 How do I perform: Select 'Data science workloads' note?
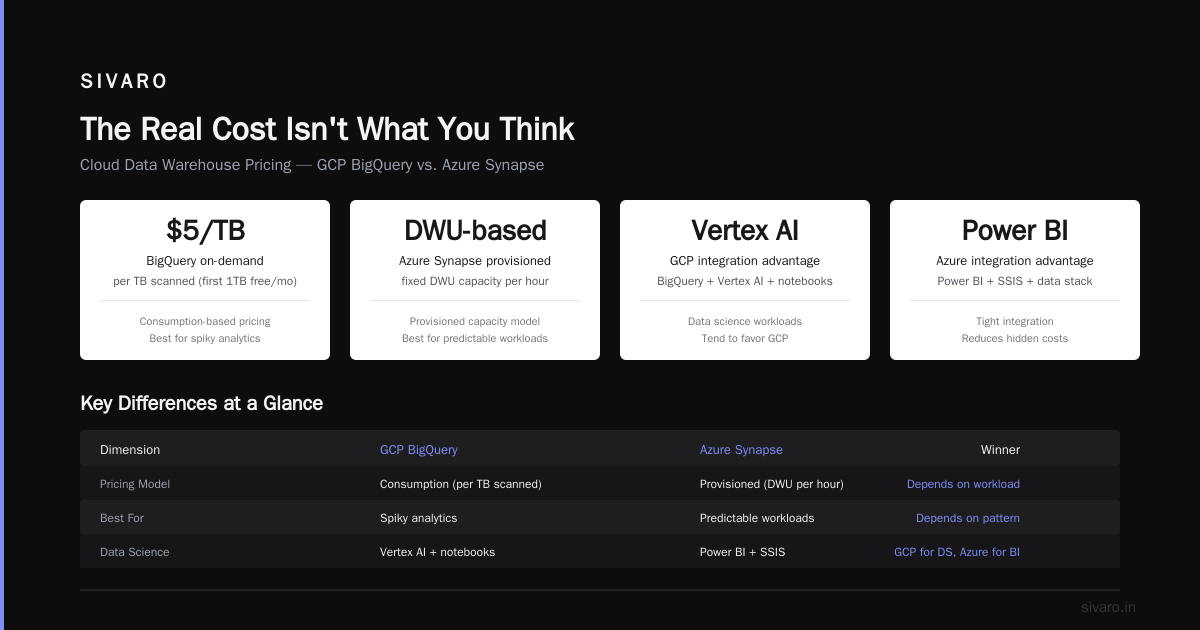[745, 321]
